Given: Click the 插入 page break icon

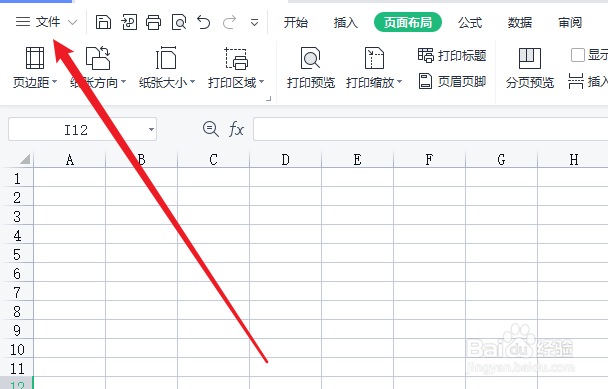Looking at the screenshot, I should (576, 81).
